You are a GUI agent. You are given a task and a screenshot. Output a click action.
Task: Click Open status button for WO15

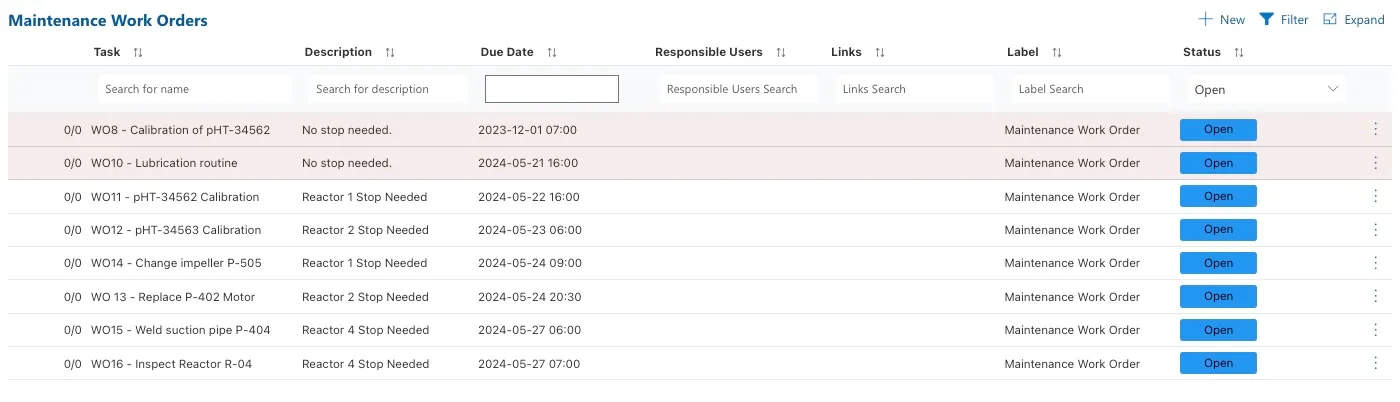tap(1218, 330)
